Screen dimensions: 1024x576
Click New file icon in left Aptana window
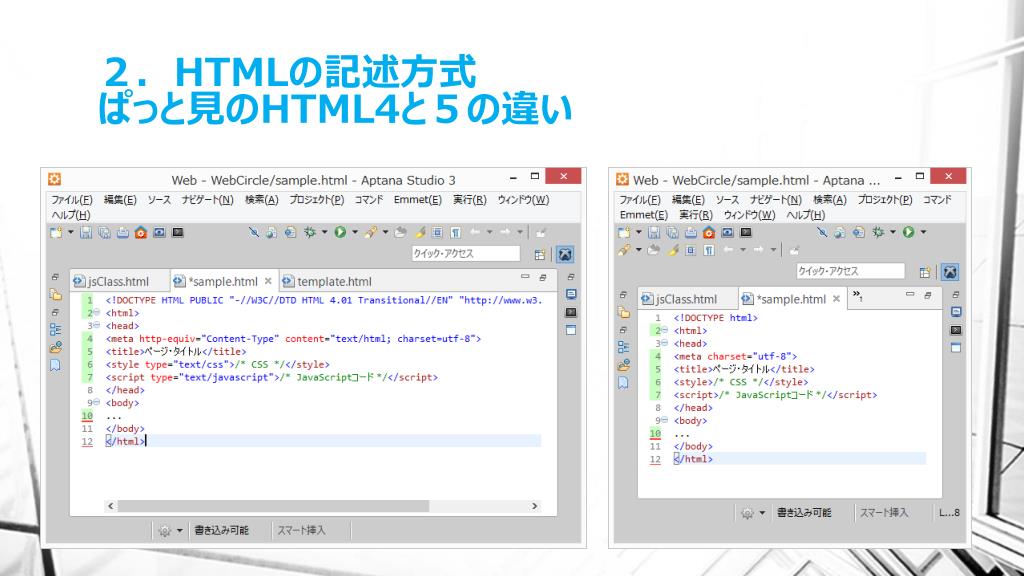[x=56, y=232]
